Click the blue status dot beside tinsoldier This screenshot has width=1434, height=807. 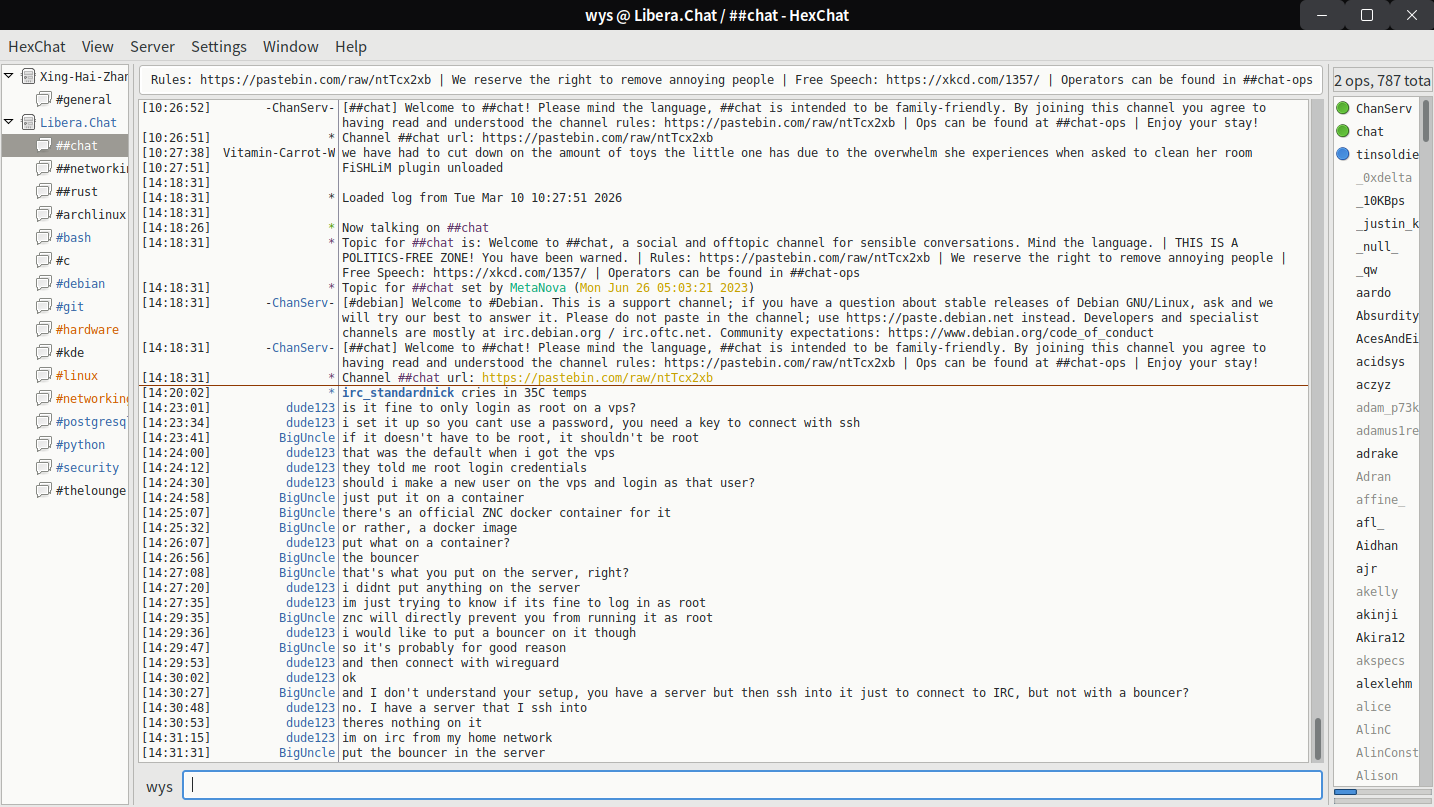[1343, 154]
